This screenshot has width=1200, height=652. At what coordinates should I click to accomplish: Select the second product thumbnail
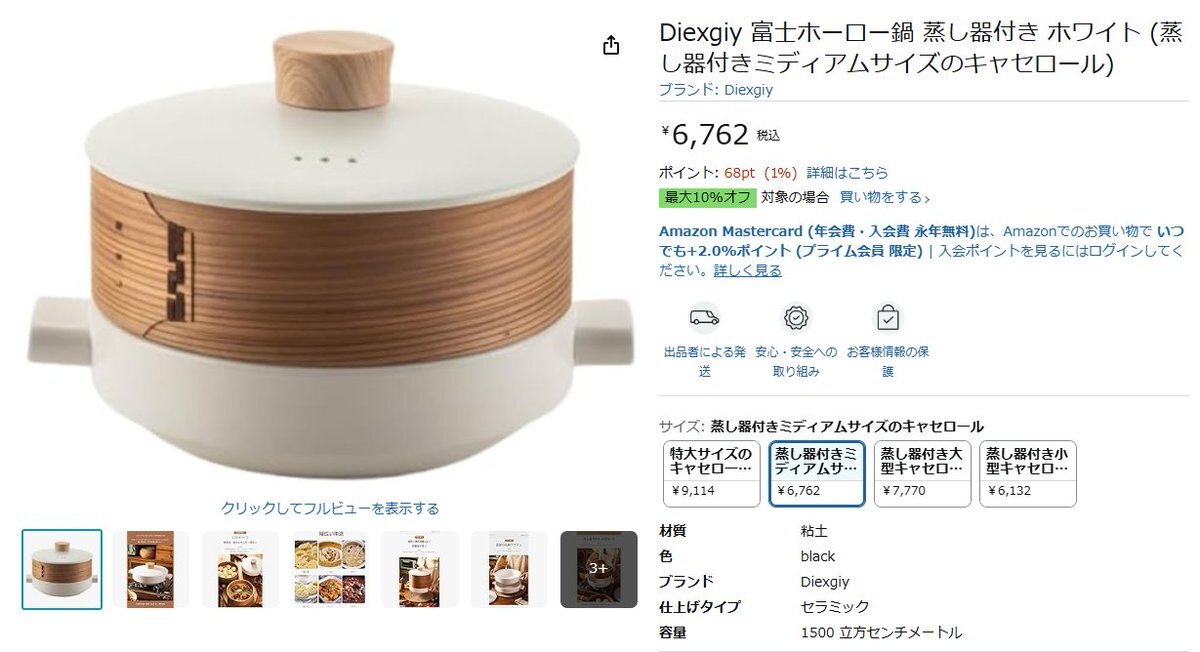tap(150, 569)
